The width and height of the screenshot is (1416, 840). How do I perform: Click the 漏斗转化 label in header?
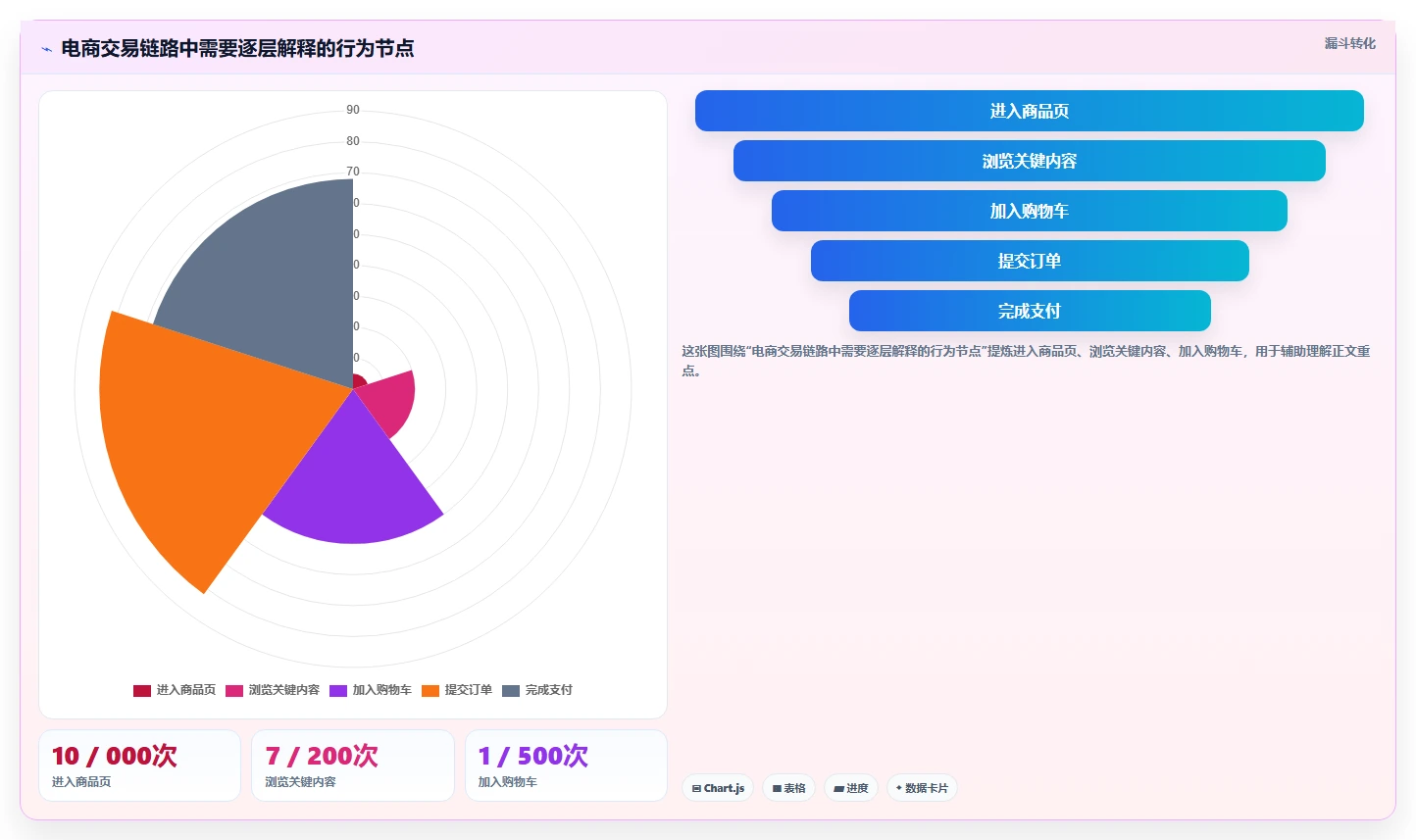point(1350,43)
